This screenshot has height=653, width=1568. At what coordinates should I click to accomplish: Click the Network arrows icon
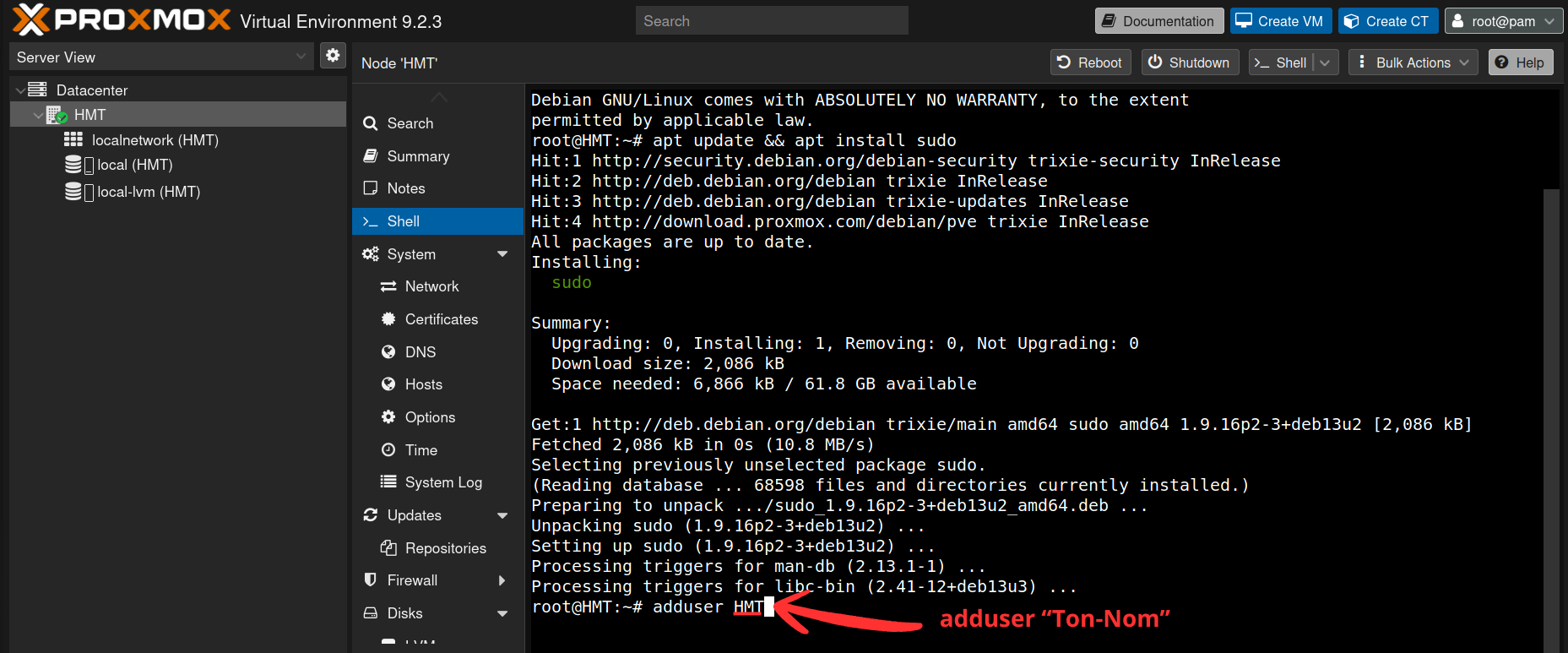click(x=388, y=287)
